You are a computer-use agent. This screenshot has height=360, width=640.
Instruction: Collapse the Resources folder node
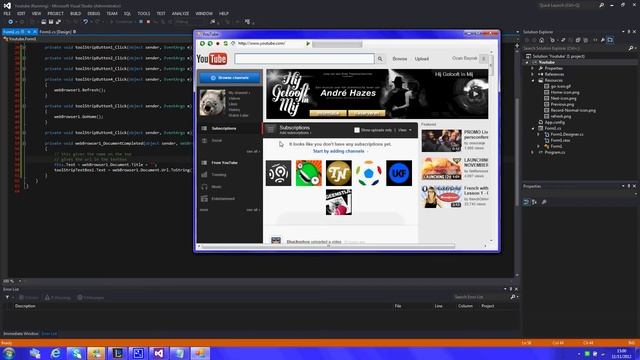click(533, 80)
